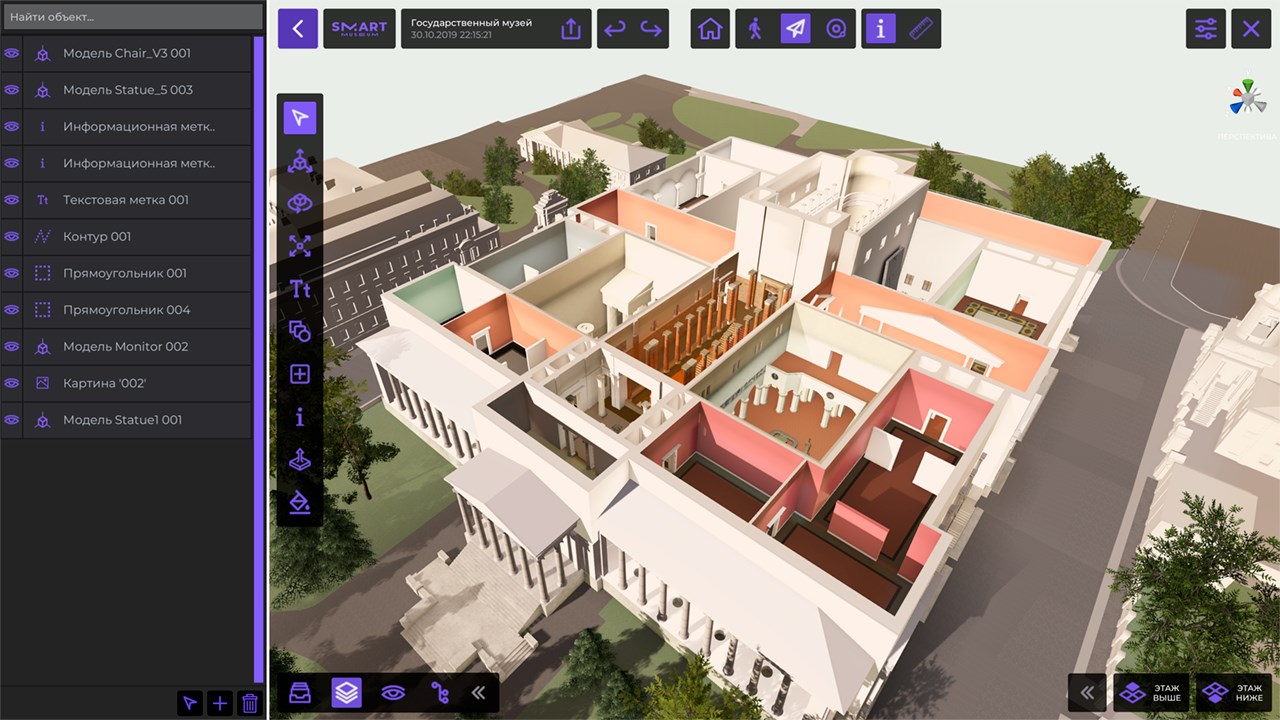Activate the orbit target camera mode

coord(835,29)
